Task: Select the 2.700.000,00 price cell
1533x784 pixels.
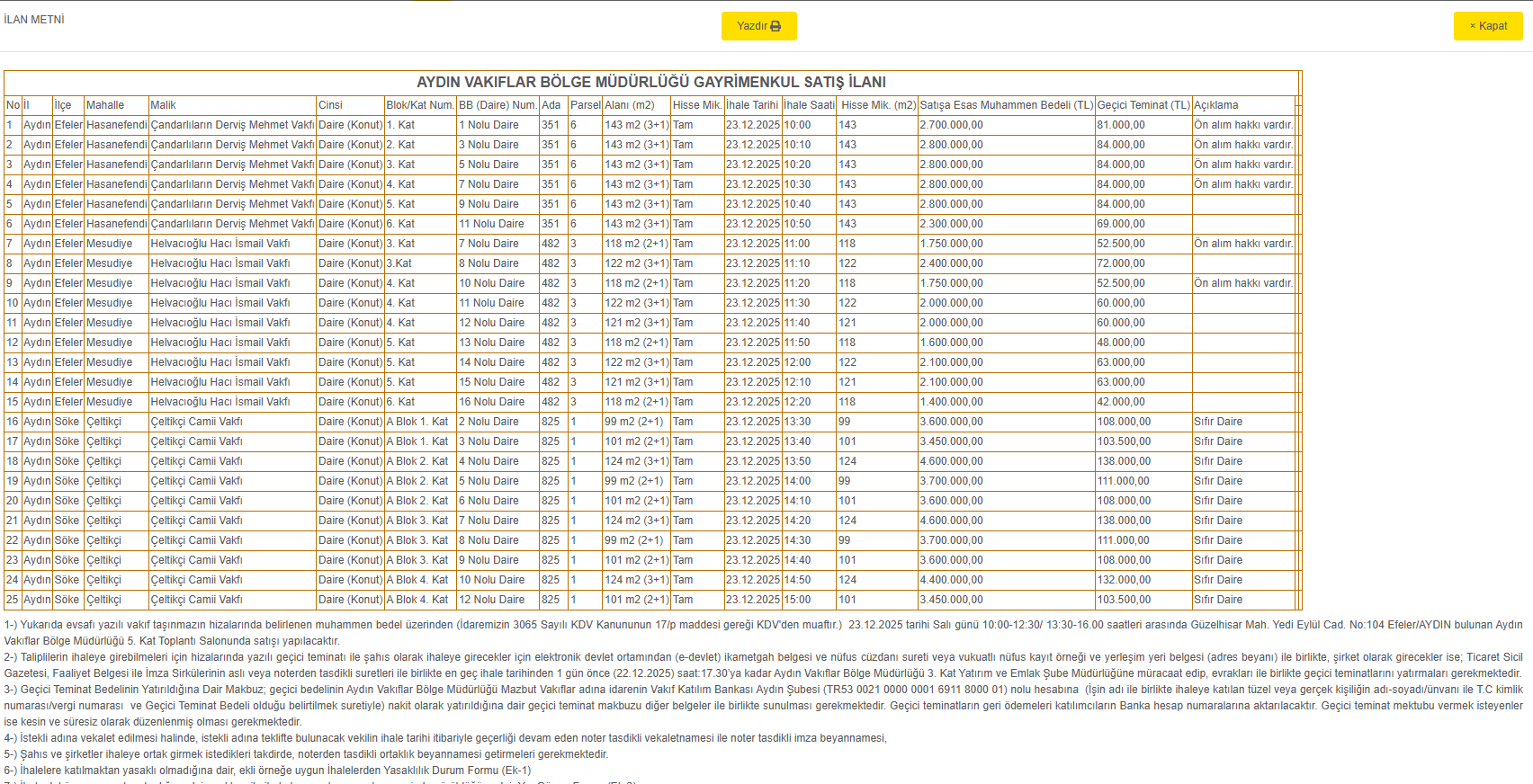Action: click(x=951, y=125)
